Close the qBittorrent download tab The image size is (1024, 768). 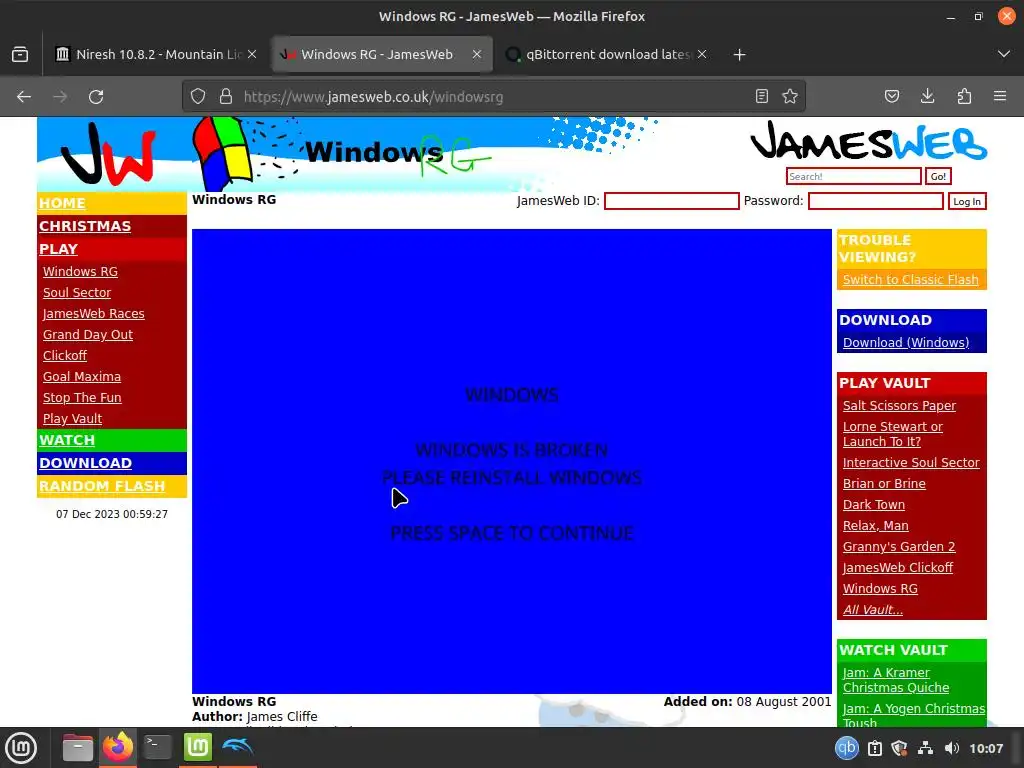pos(702,54)
